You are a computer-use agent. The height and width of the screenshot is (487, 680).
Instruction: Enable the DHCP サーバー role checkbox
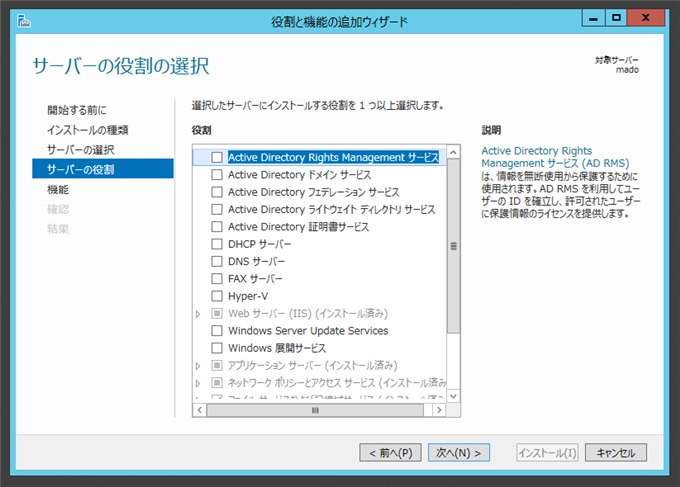[217, 244]
